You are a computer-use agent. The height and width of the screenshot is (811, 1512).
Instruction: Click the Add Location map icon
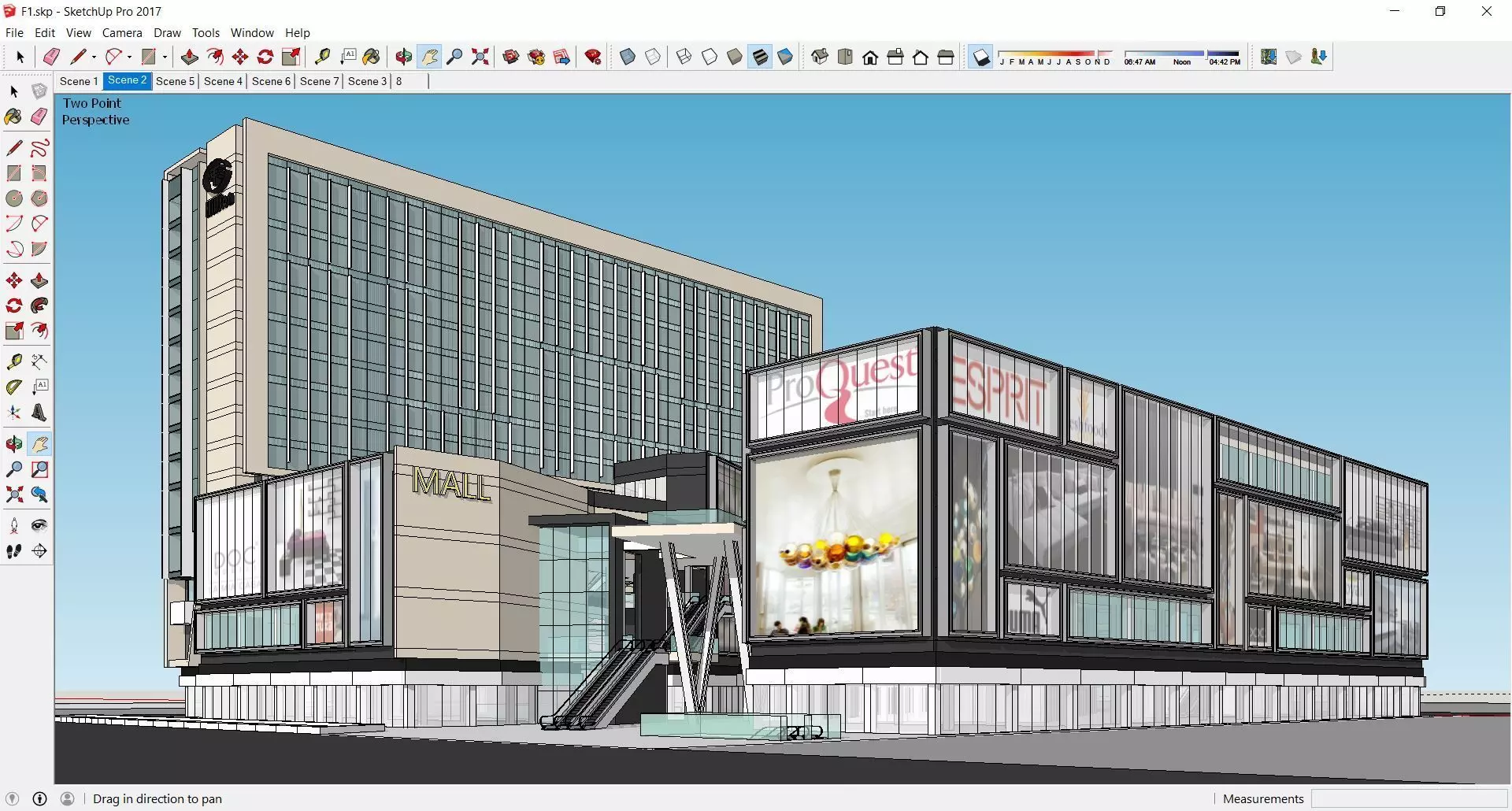point(1268,57)
